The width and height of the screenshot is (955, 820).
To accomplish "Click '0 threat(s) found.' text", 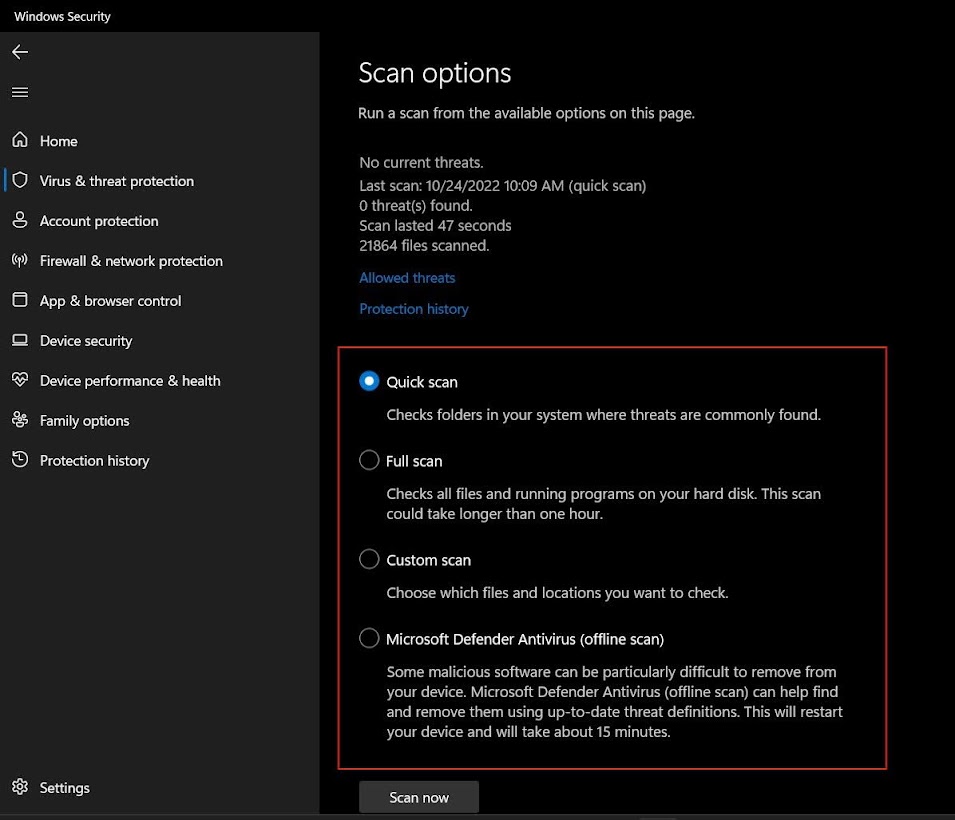I will 415,206.
